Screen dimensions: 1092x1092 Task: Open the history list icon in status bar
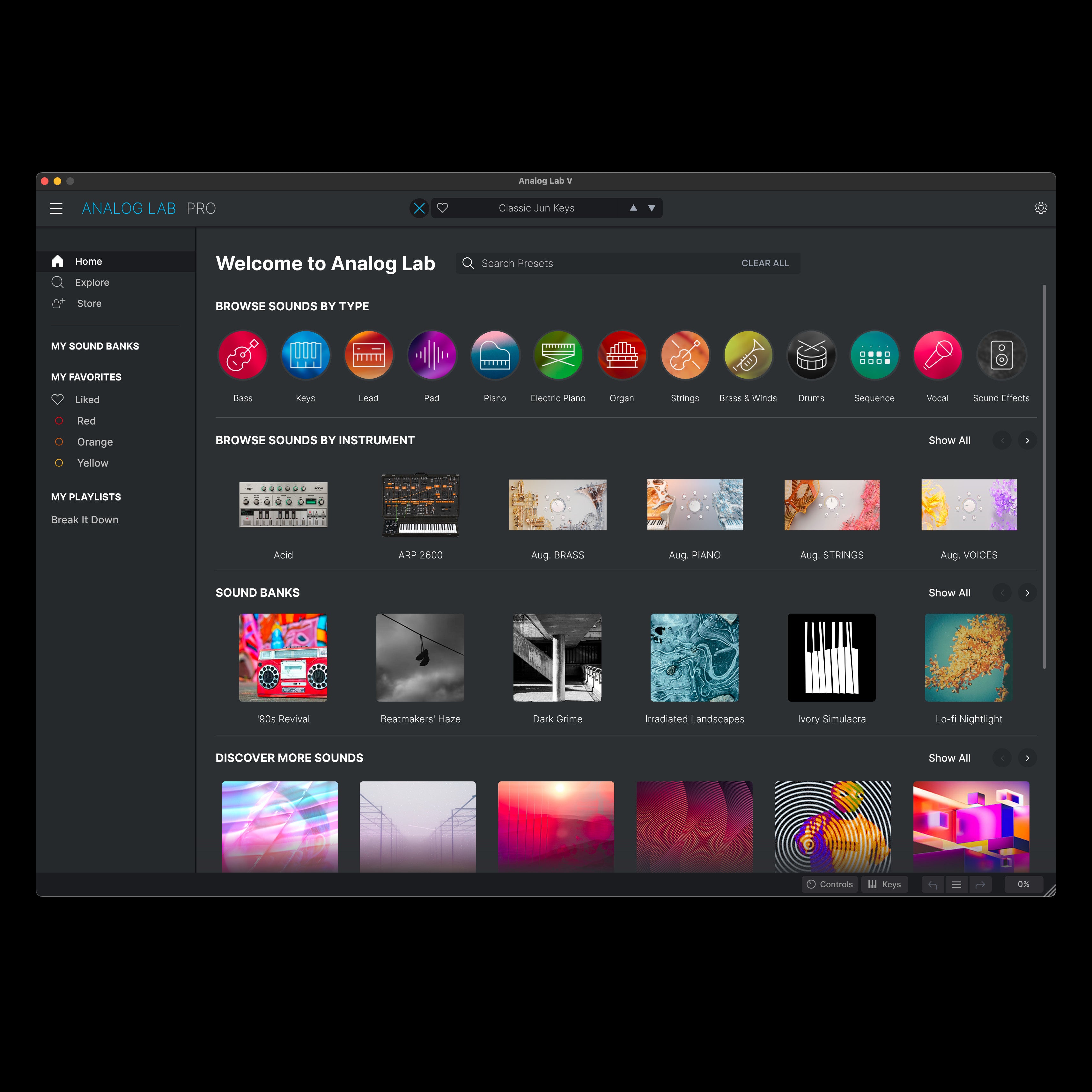[956, 885]
